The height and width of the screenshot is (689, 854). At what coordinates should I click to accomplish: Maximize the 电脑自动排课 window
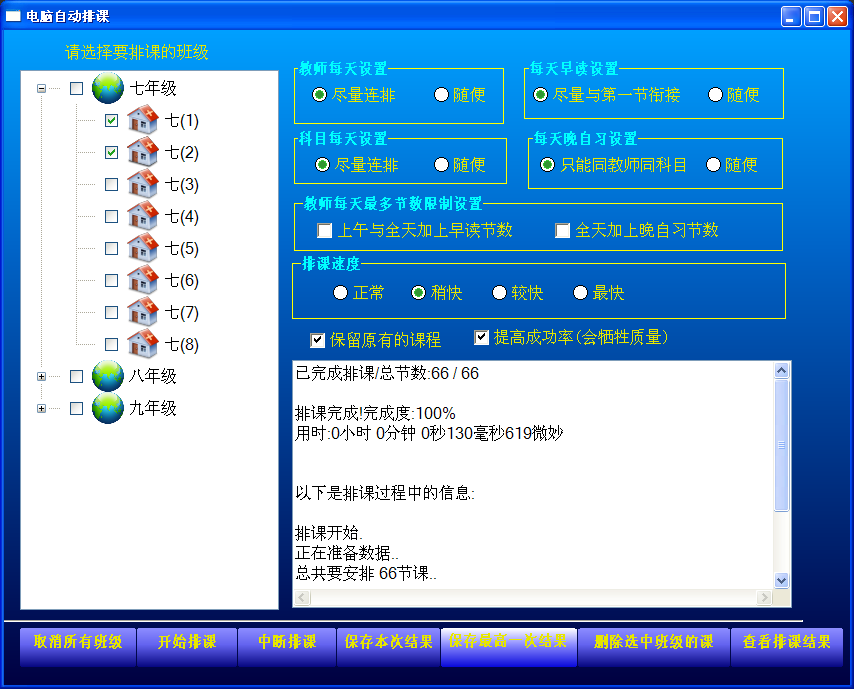point(814,16)
